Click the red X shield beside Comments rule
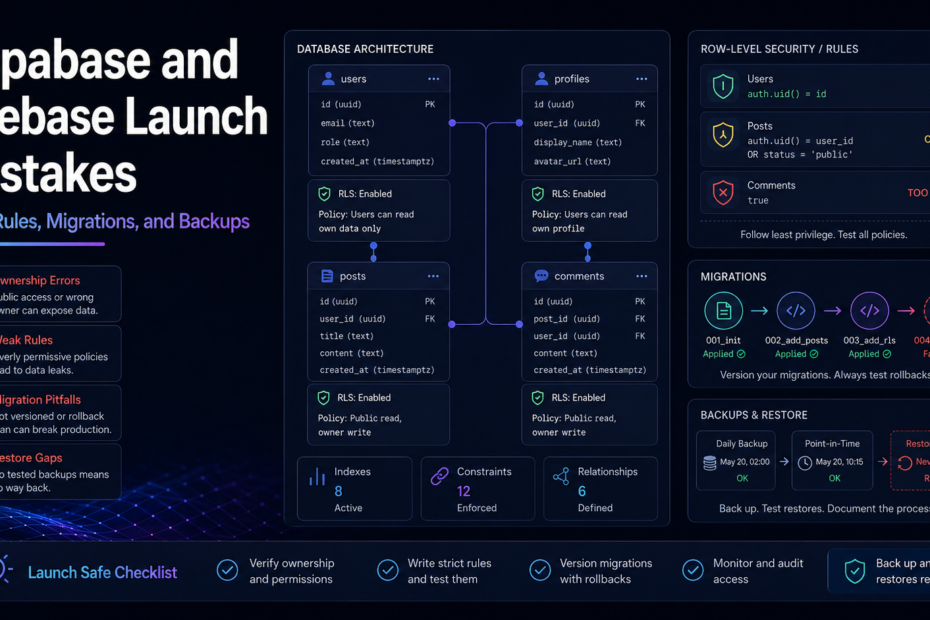The image size is (930, 620). pos(723,193)
